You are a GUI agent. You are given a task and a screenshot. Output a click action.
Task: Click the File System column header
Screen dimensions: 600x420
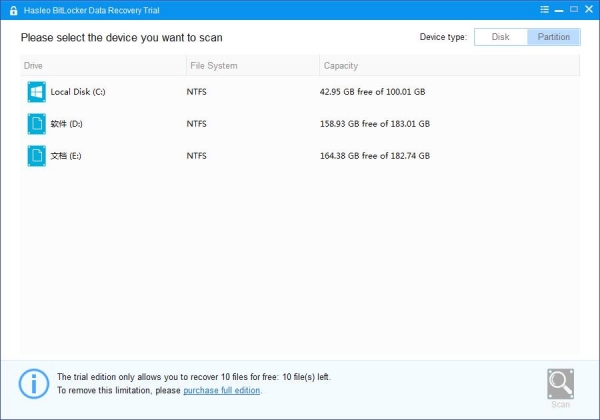pyautogui.click(x=253, y=65)
